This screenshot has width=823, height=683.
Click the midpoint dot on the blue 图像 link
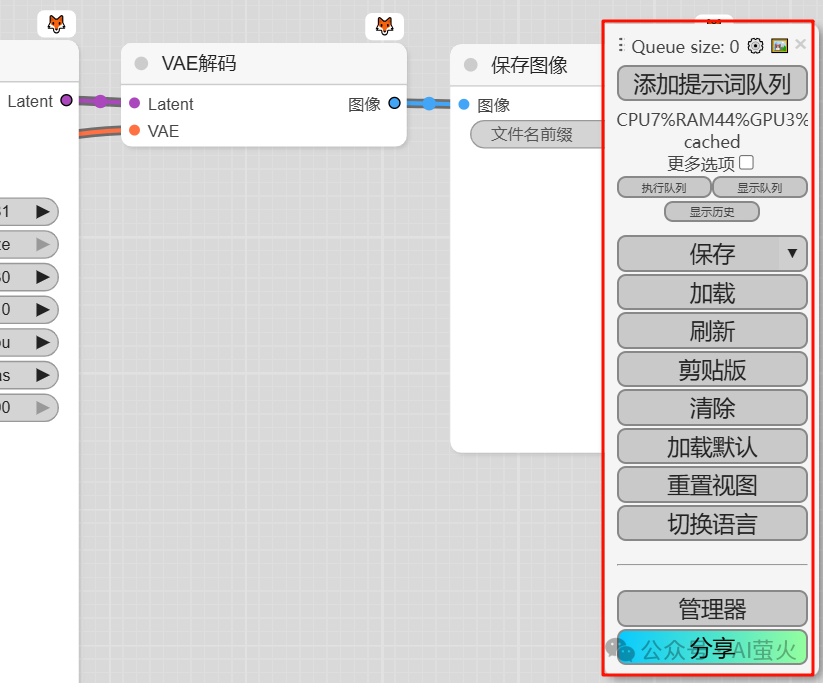[429, 103]
